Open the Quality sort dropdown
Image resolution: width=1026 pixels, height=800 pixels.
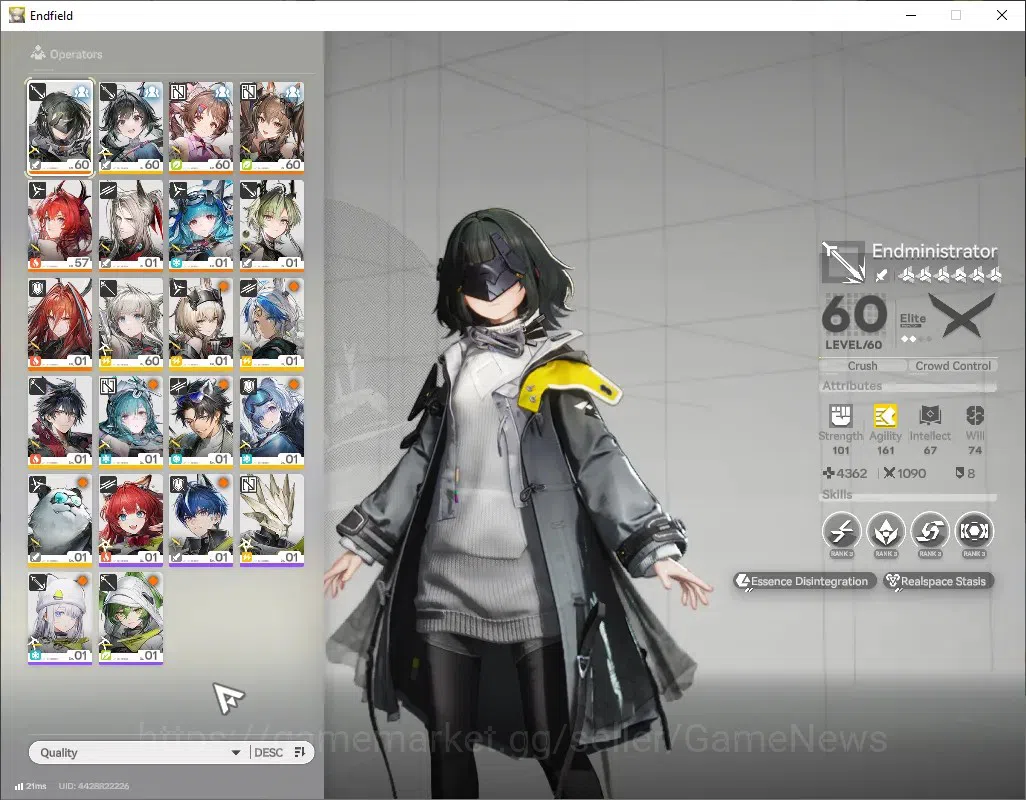click(139, 752)
